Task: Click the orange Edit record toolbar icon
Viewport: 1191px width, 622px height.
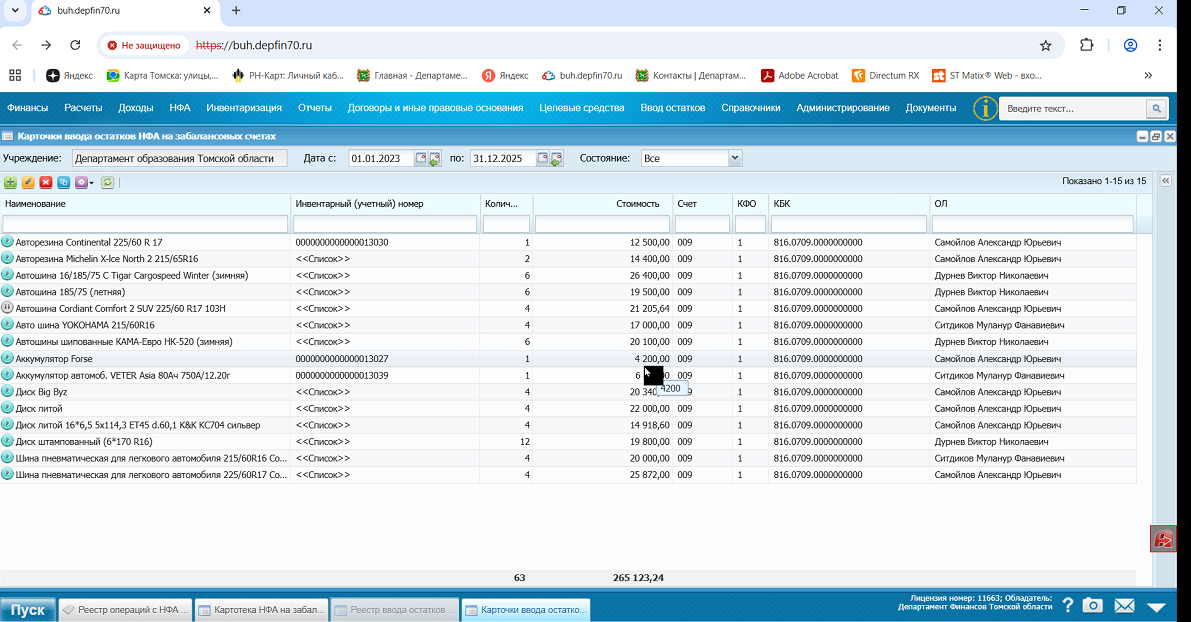Action: (x=28, y=182)
